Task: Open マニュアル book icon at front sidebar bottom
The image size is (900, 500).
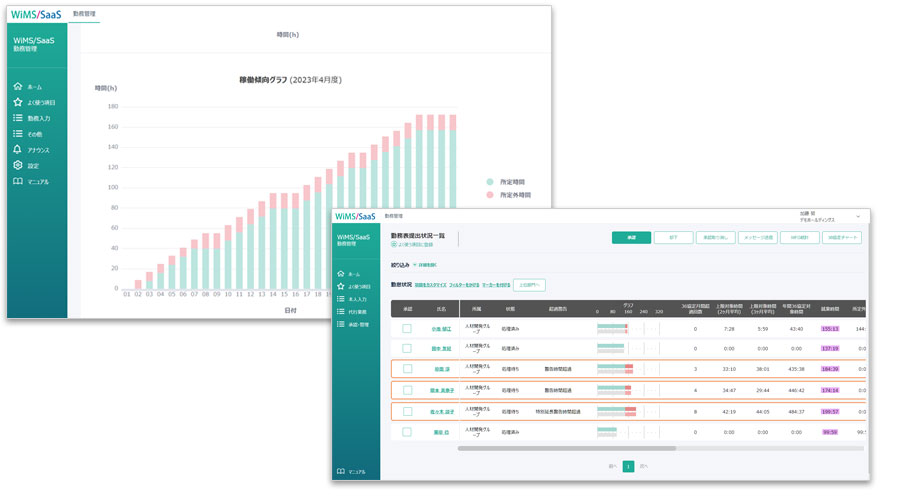Action: pos(341,471)
